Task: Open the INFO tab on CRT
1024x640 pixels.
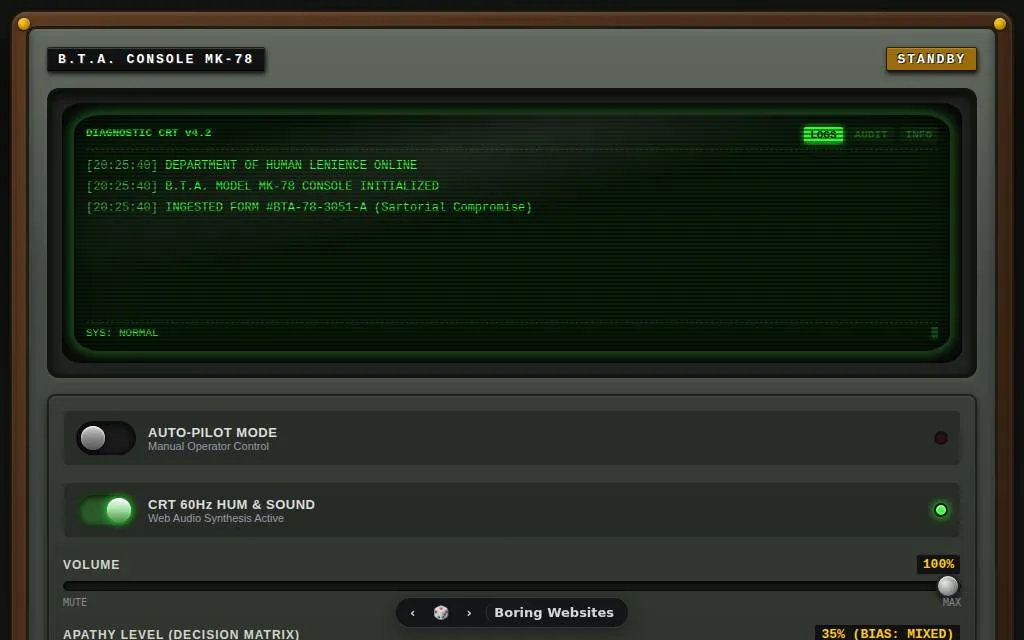Action: click(918, 135)
